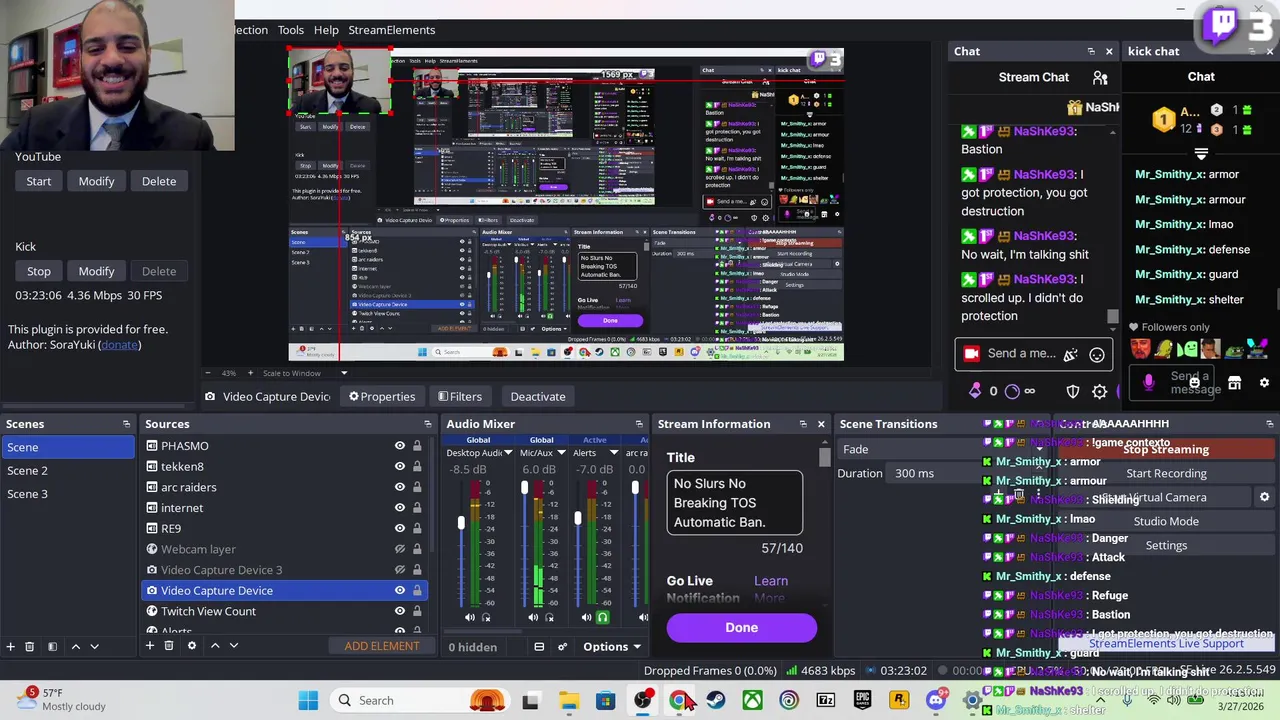1280x720 pixels.
Task: Mute the Mic/Aux channel speaker icon
Action: point(533,617)
